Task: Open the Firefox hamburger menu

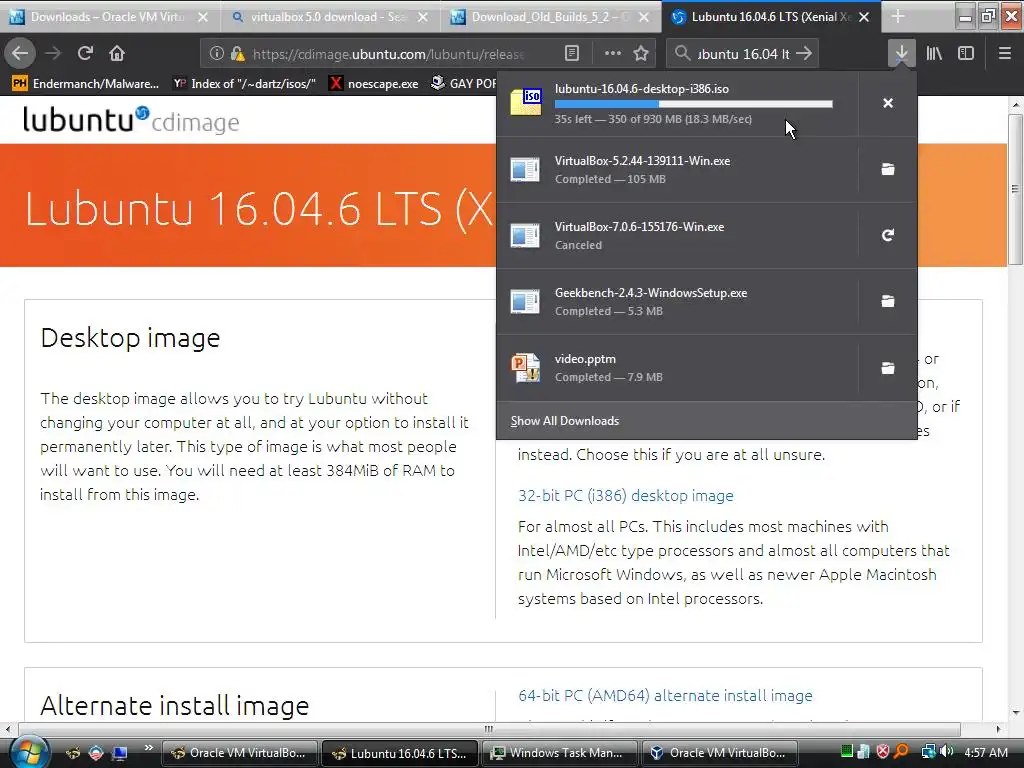Action: pos(1005,54)
